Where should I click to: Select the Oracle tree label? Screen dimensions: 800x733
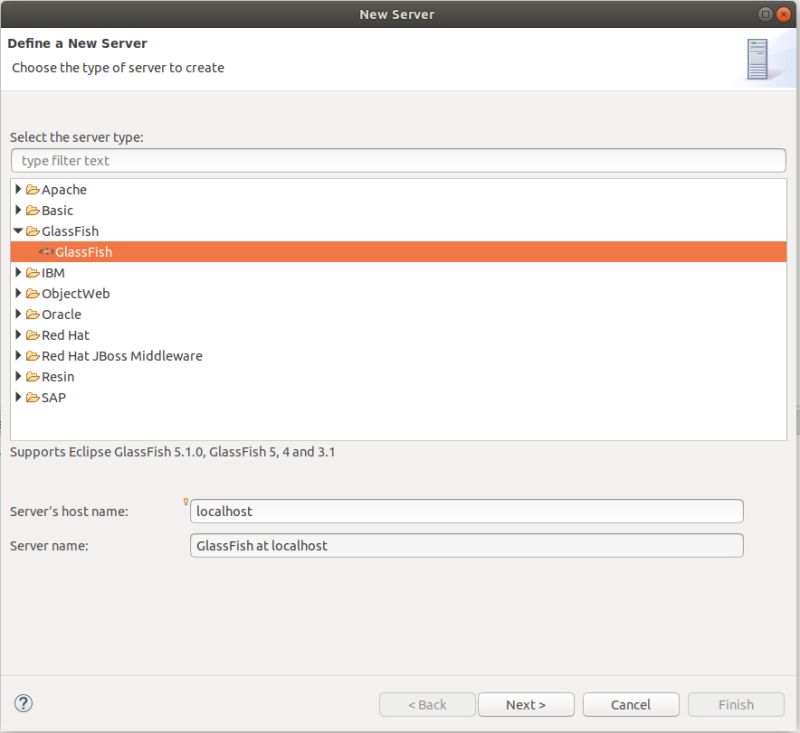(61, 315)
